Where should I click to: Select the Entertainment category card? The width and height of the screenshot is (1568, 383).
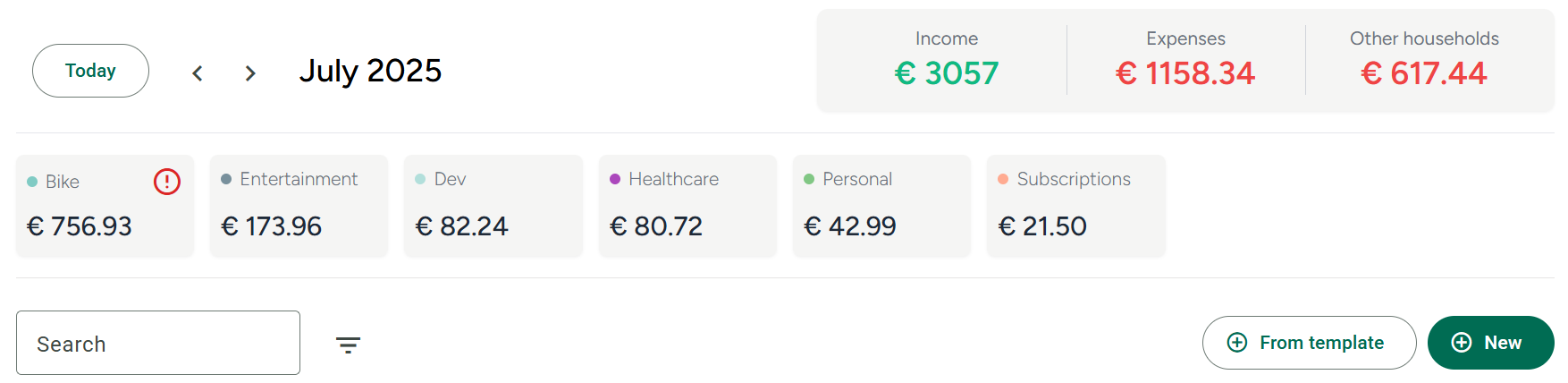point(299,206)
